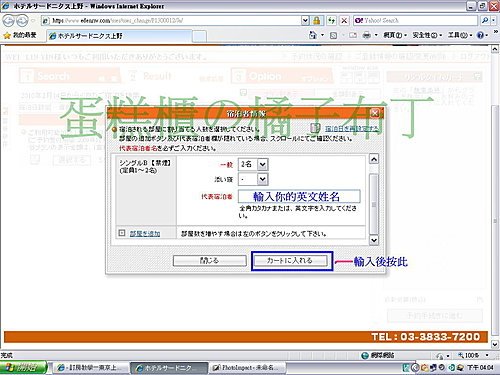Open PhotoImpact from the taskbar

247,368
